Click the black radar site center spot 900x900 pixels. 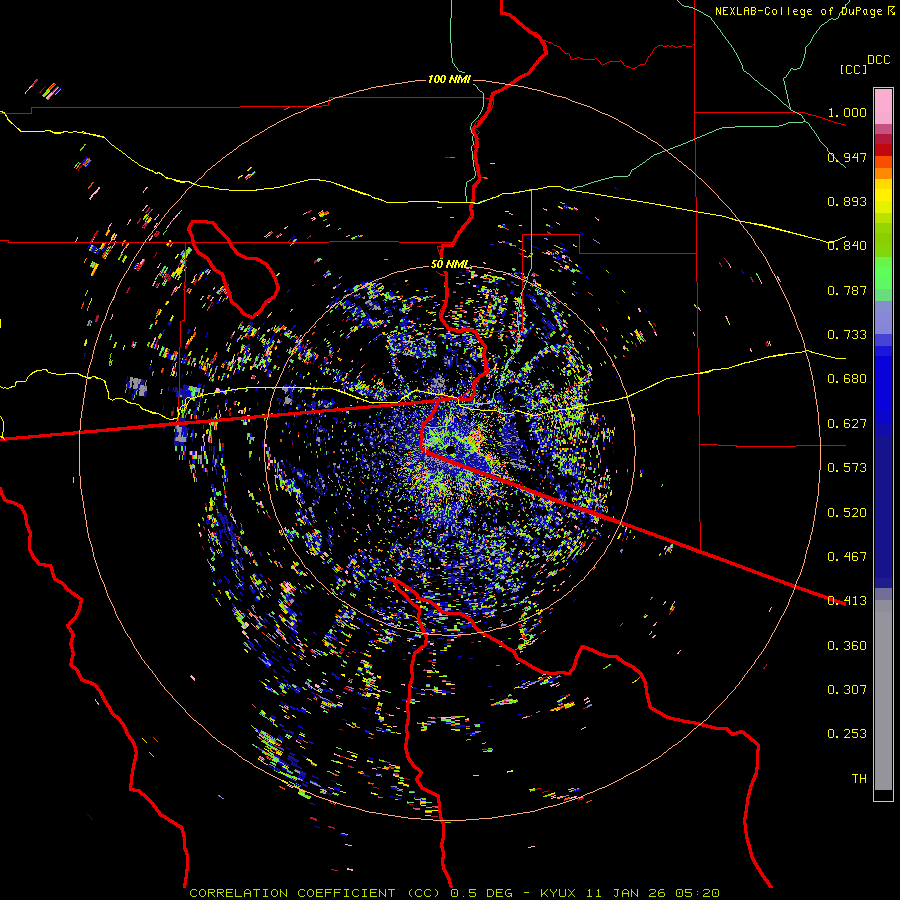451,449
